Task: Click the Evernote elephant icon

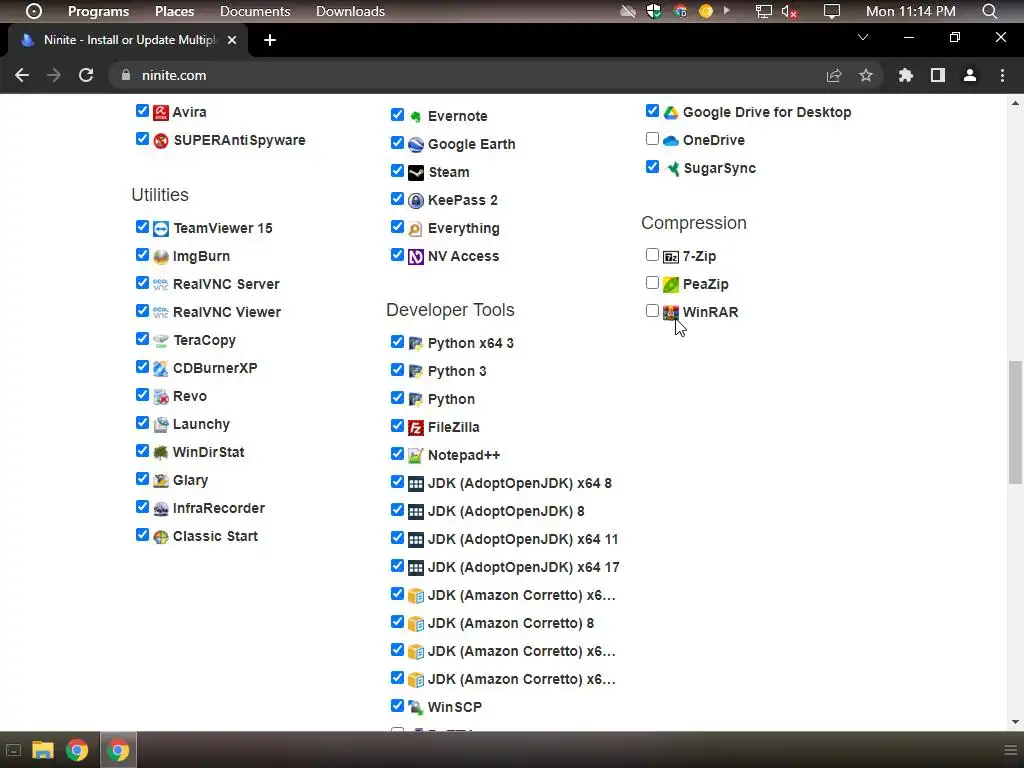Action: point(416,116)
